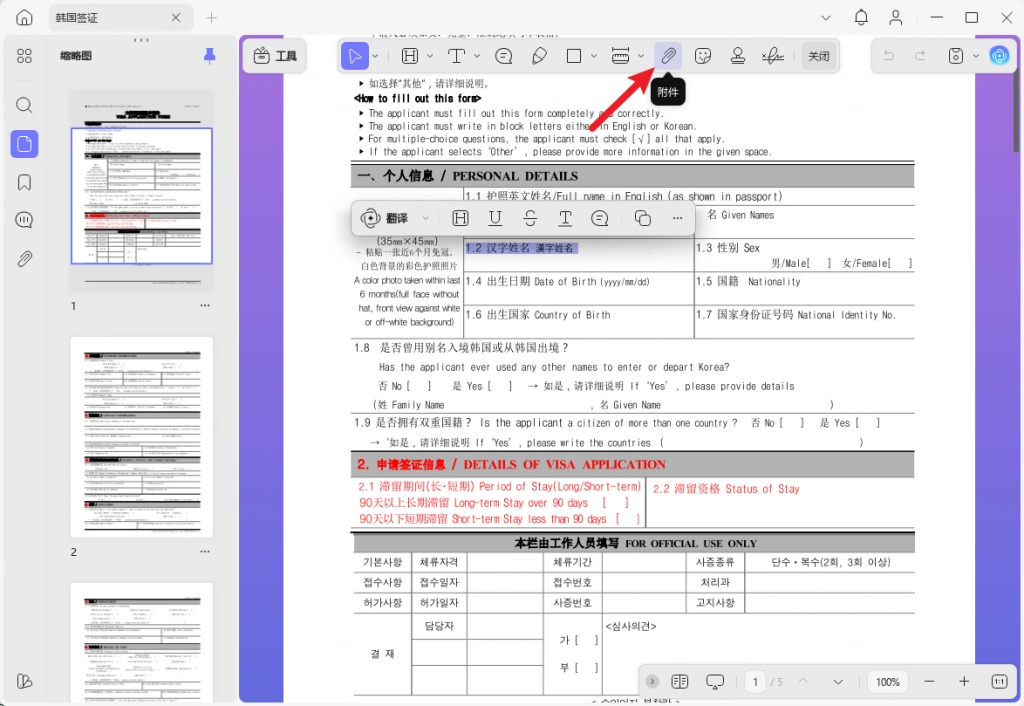Viewport: 1024px width, 706px height.
Task: Click the page number input field
Action: [756, 682]
